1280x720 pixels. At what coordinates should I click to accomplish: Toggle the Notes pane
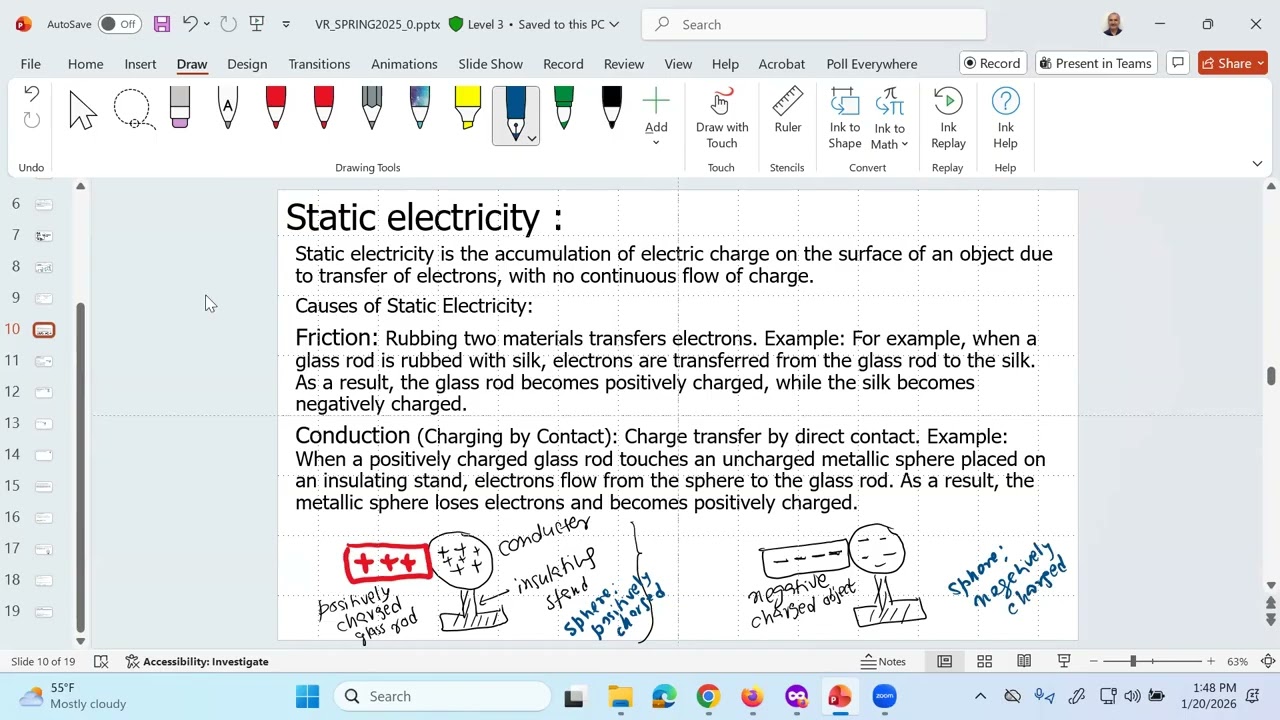point(883,661)
